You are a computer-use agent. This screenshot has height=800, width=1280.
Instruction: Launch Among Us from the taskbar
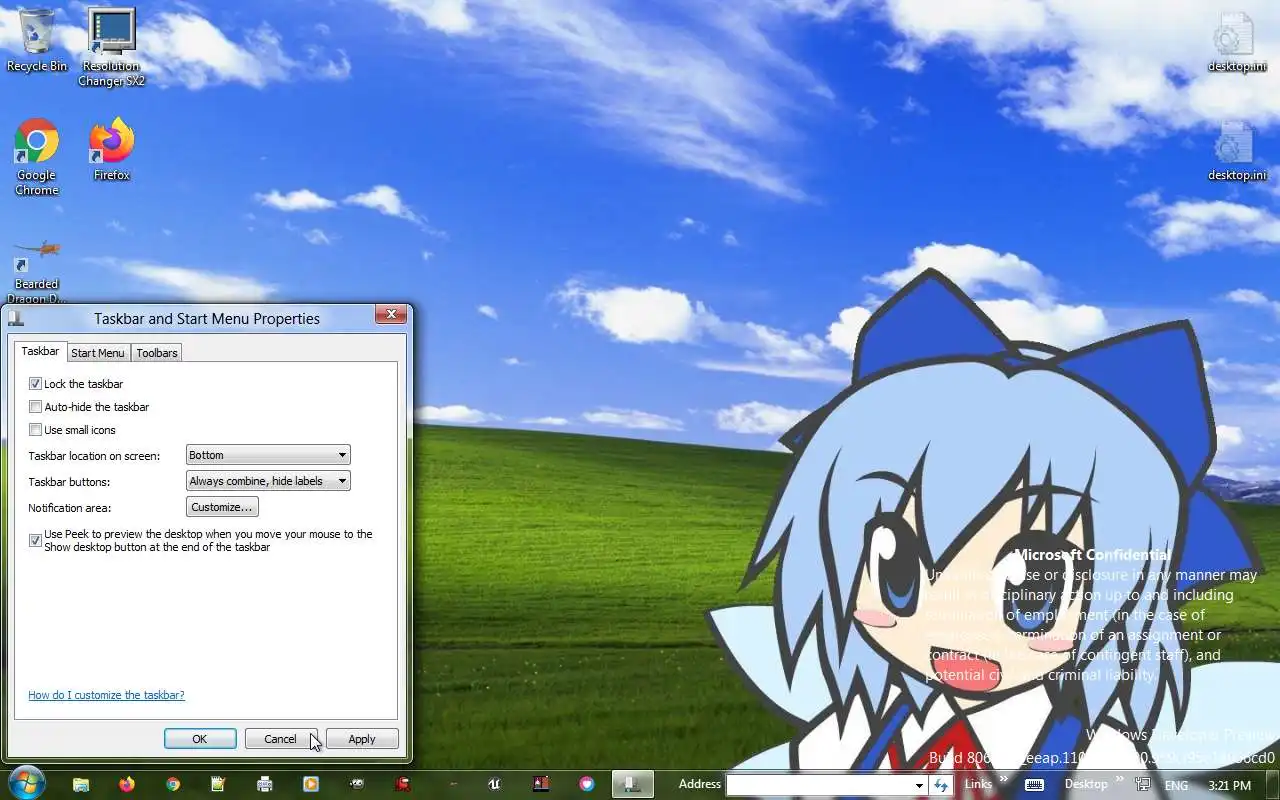pyautogui.click(x=403, y=784)
